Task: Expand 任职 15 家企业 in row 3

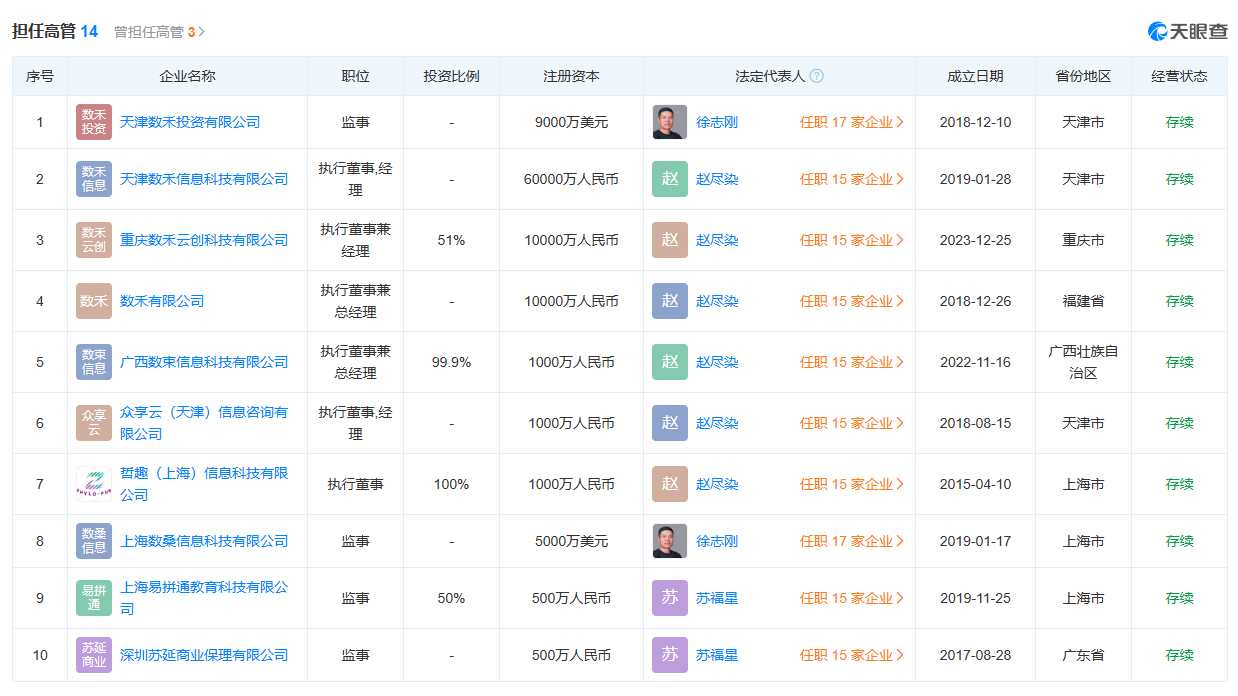Action: click(852, 240)
